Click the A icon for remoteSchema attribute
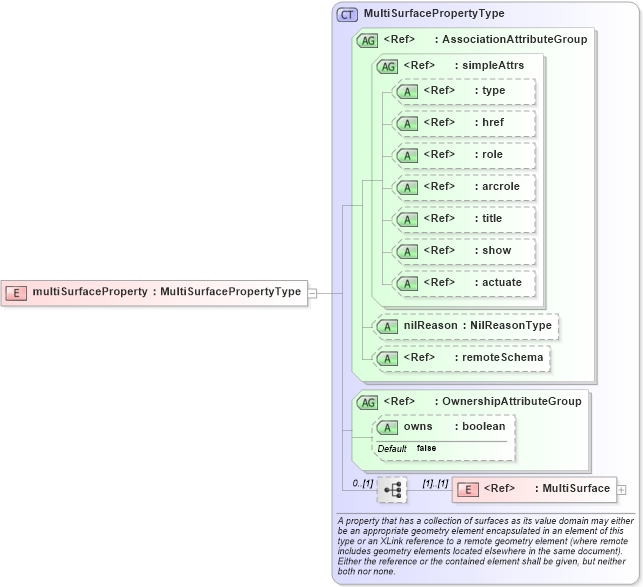 [x=387, y=359]
